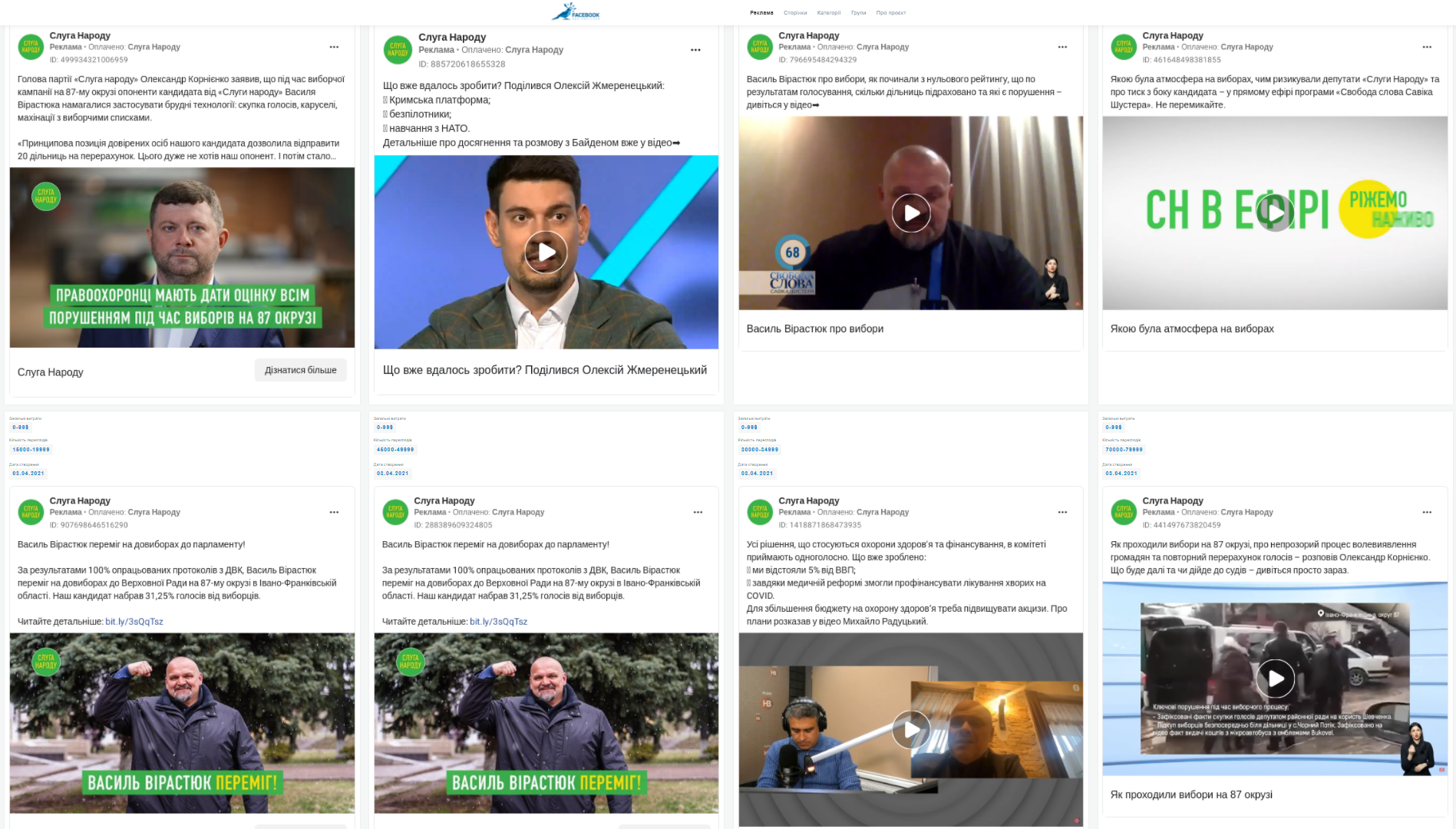This screenshot has width=1456, height=829.
Task: Play the Василь Вірастюк про вибори video
Action: coord(910,213)
